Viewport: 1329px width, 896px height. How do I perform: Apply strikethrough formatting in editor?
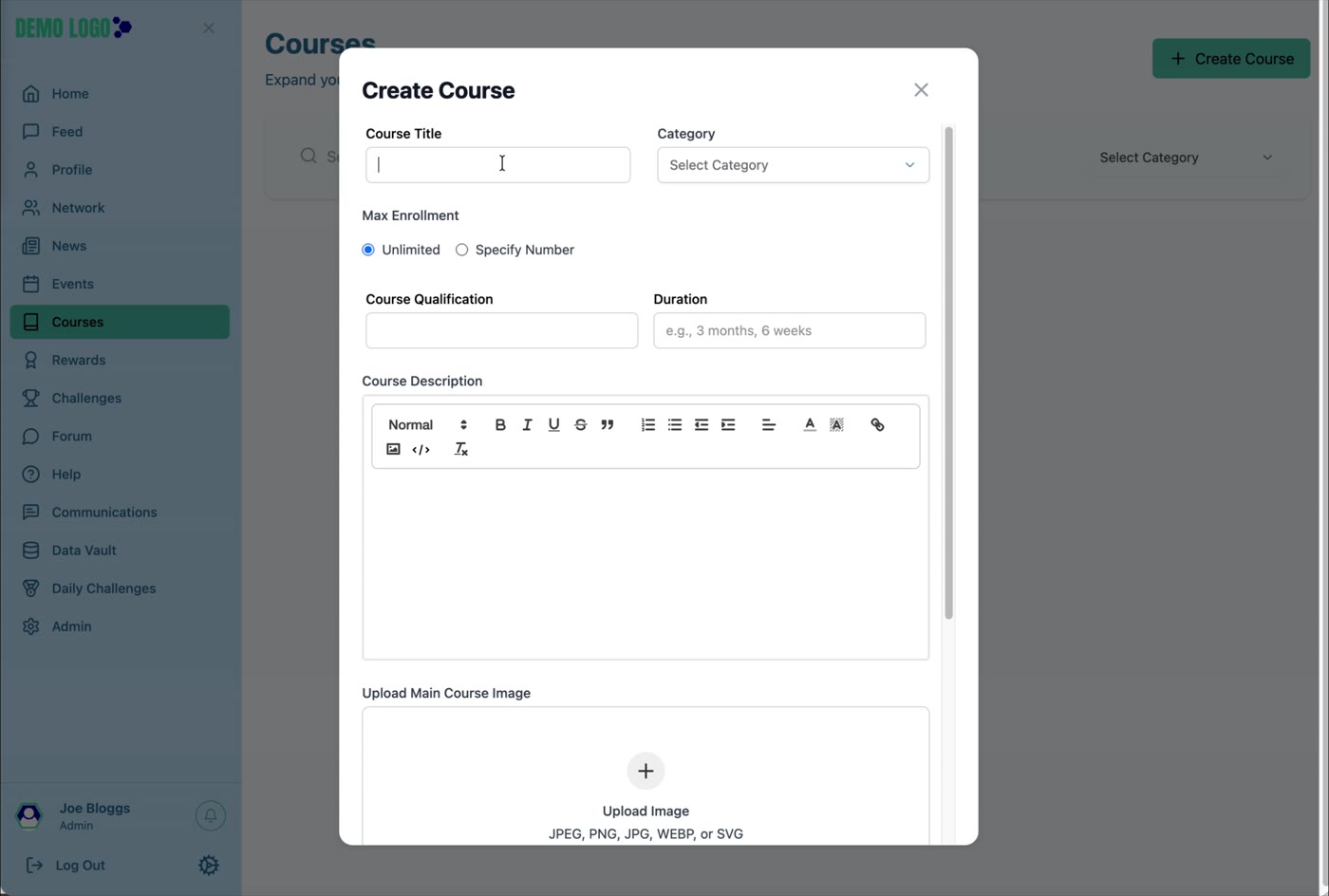click(580, 424)
